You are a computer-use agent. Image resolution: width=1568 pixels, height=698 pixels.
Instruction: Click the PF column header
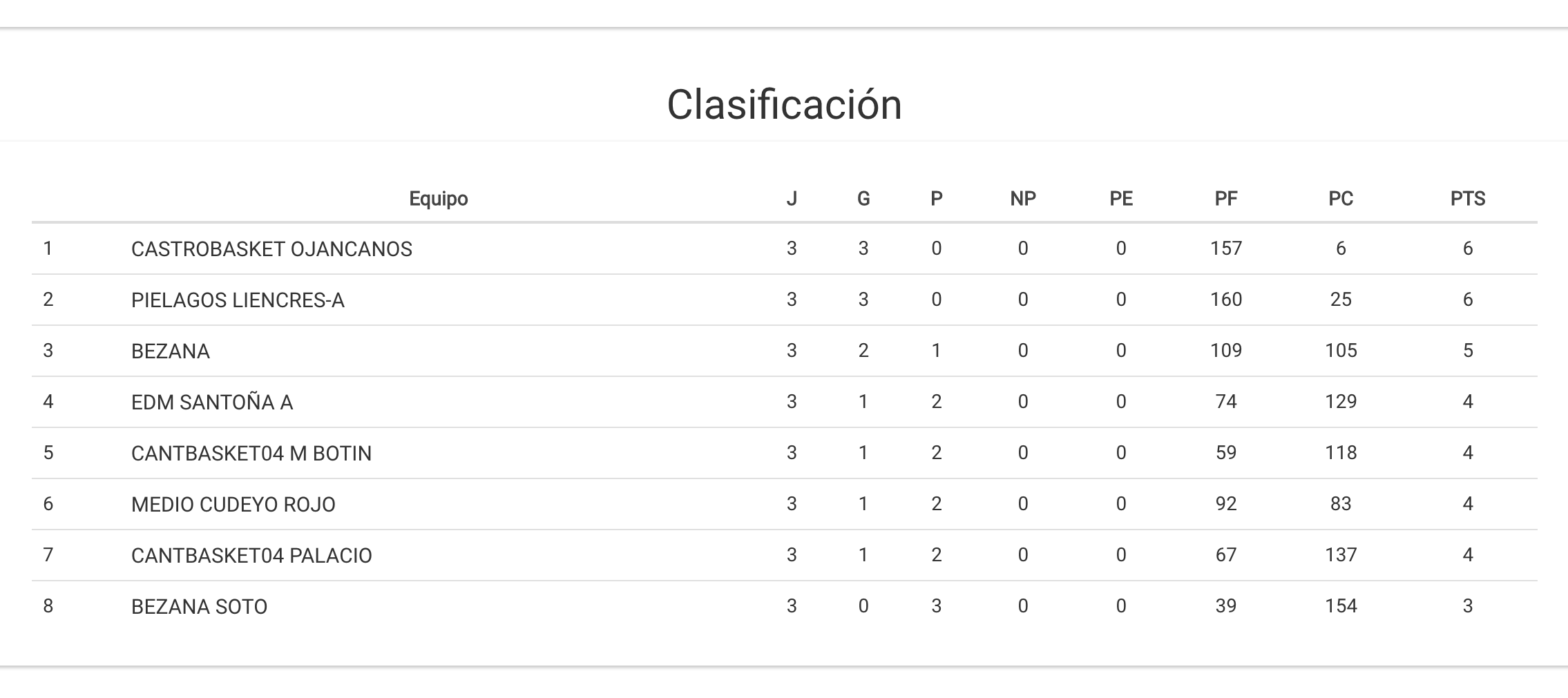click(x=1225, y=199)
